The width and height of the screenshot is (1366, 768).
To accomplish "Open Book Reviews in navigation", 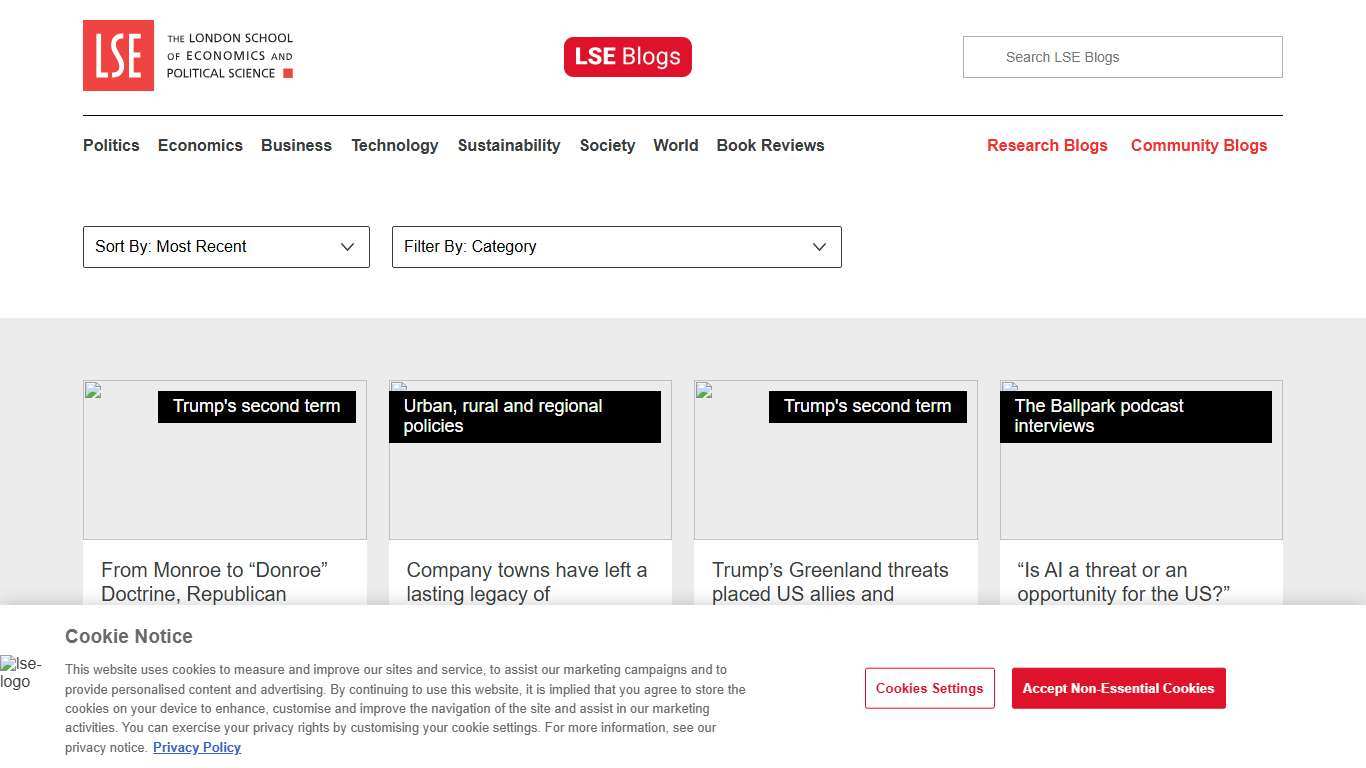I will point(770,145).
